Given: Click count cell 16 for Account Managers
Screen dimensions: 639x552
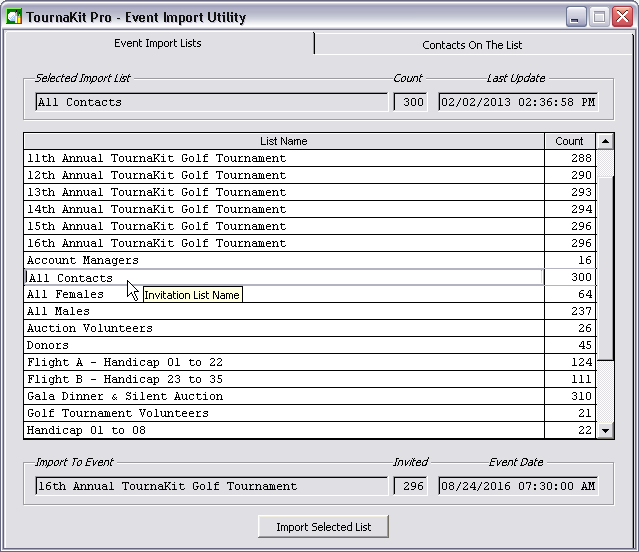Looking at the screenshot, I should tap(570, 260).
